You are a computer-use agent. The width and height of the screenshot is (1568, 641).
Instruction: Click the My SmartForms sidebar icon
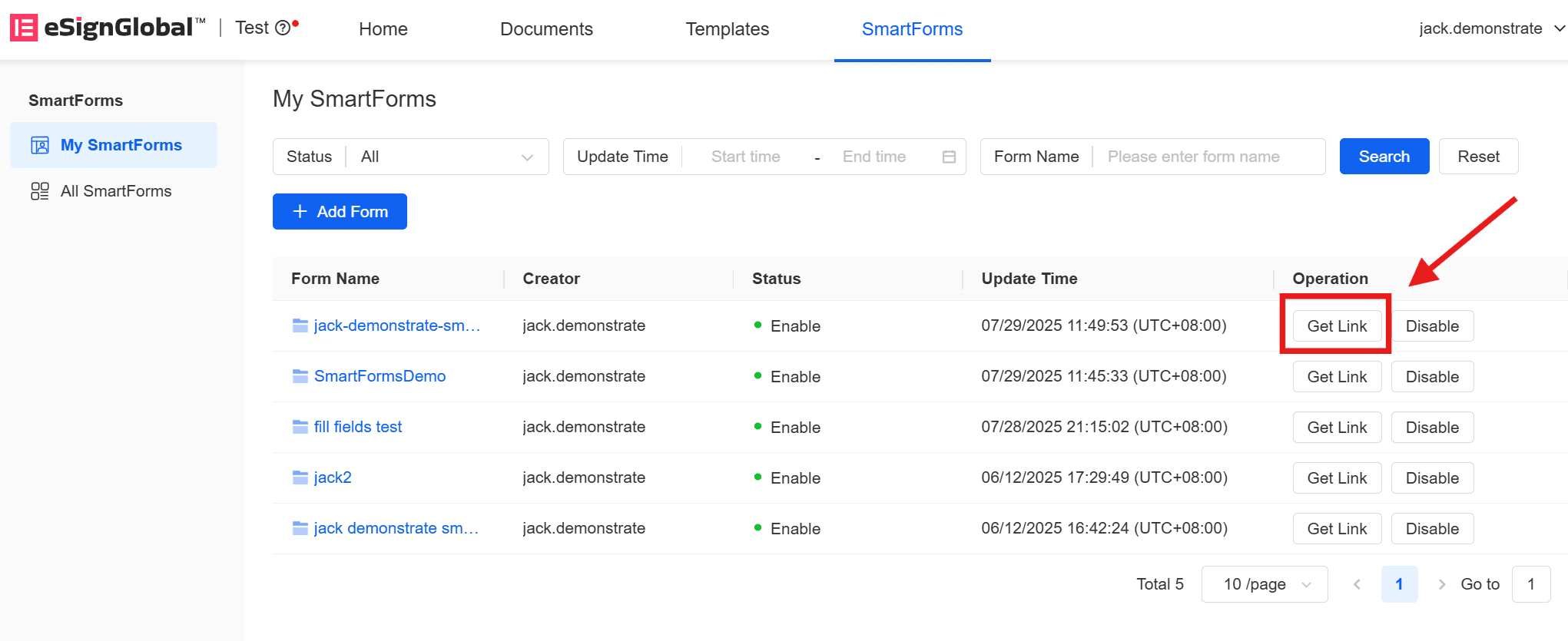click(x=40, y=145)
